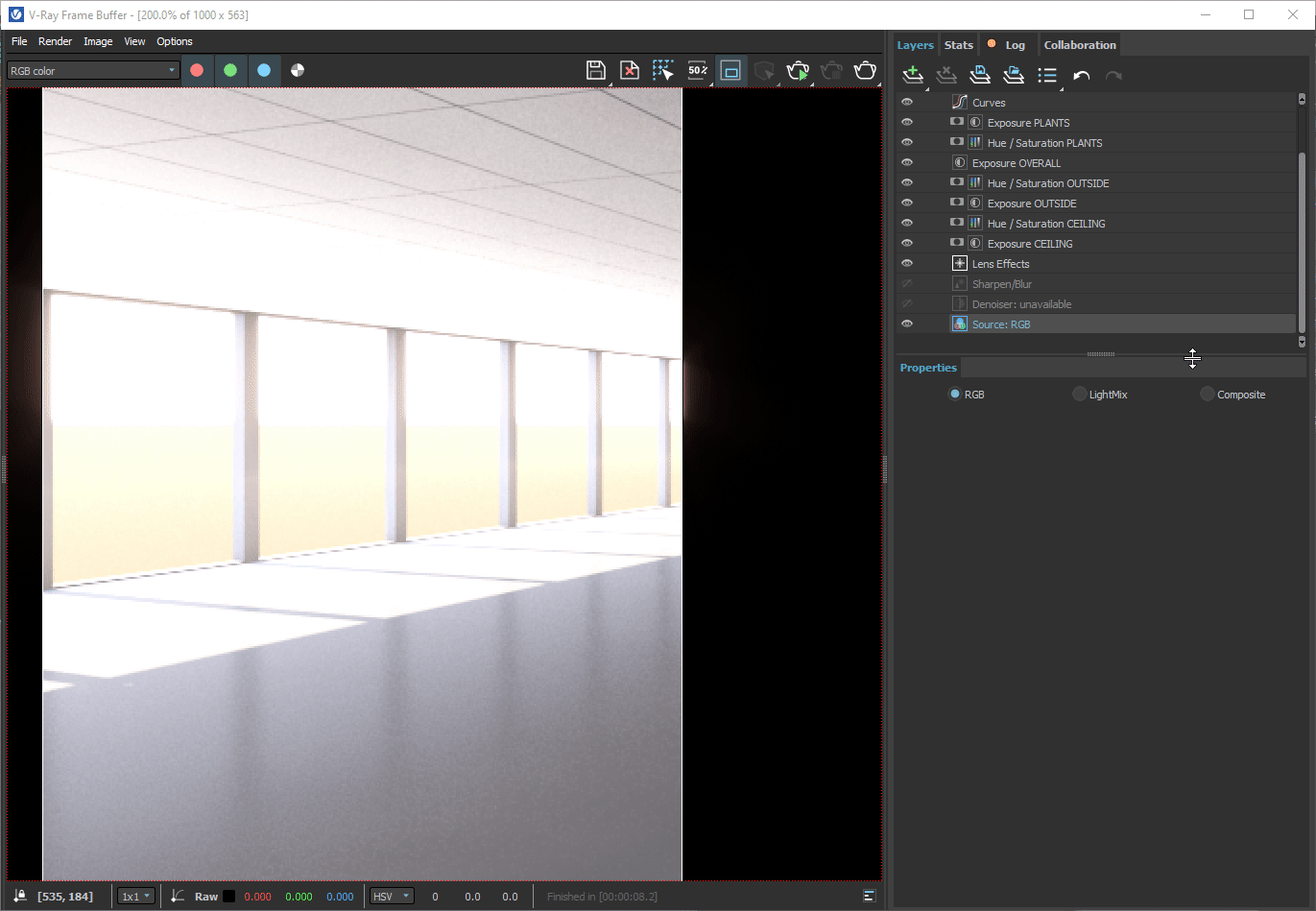
Task: Hide the Hue / Saturation PLANTS layer
Action: (x=907, y=142)
